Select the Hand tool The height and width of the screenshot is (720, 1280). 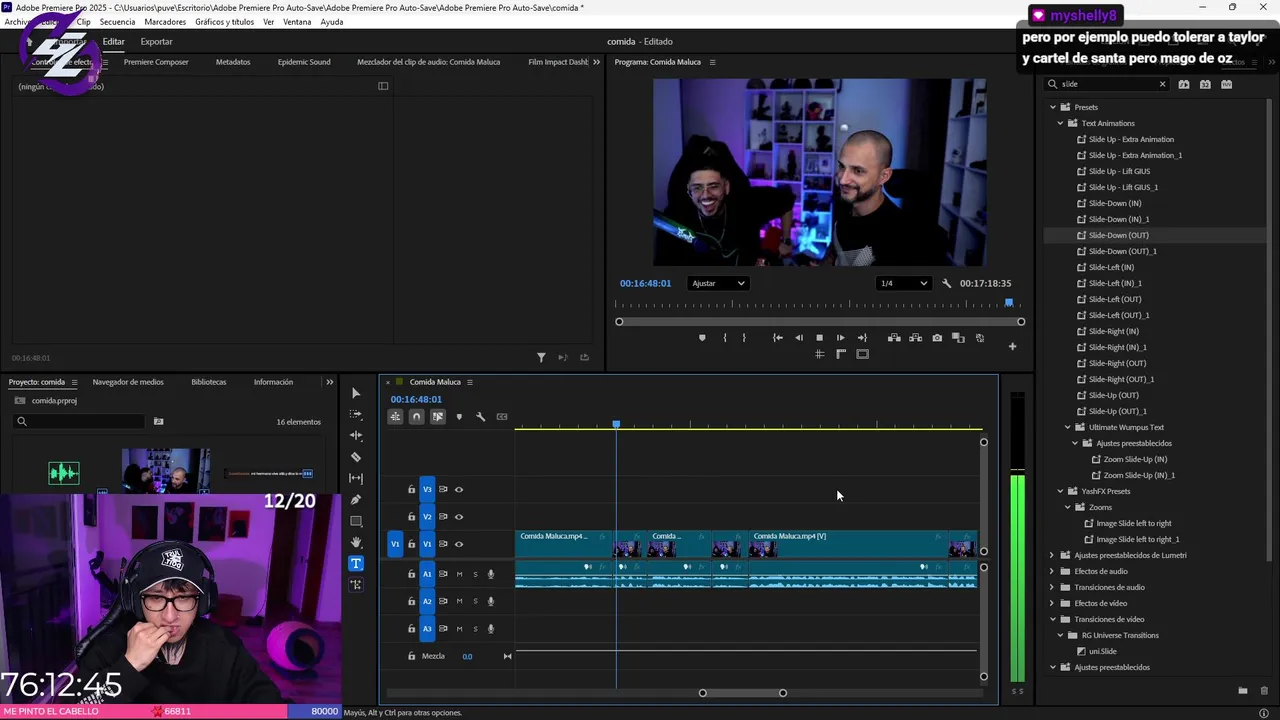tap(356, 542)
